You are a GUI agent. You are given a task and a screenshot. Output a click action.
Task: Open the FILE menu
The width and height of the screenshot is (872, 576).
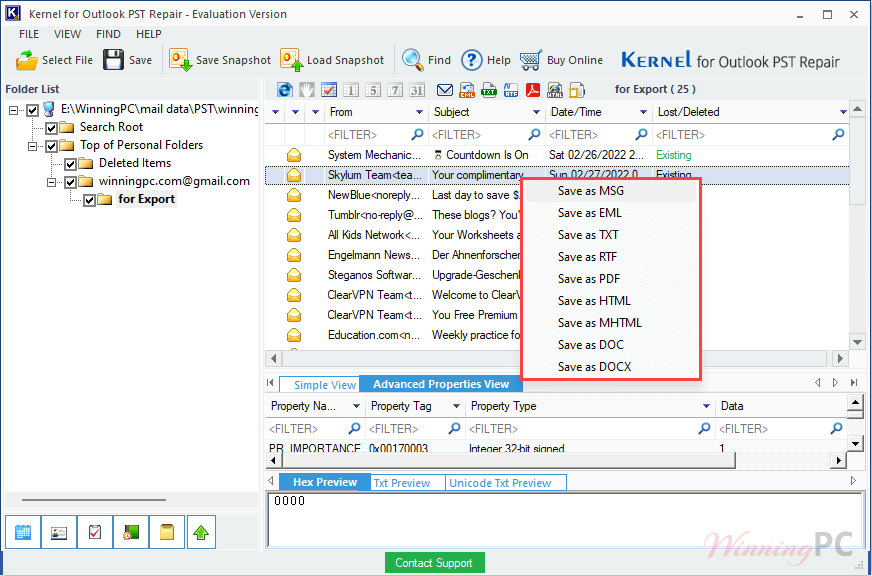click(29, 34)
